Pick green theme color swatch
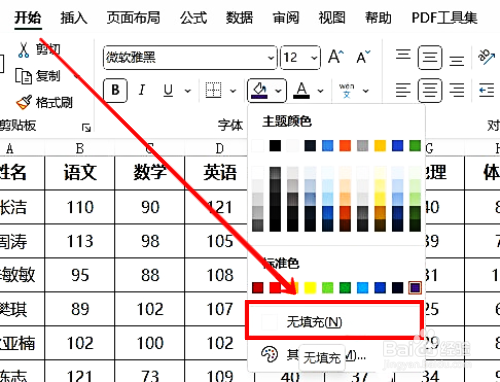The height and width of the screenshot is (382, 500). coord(415,146)
